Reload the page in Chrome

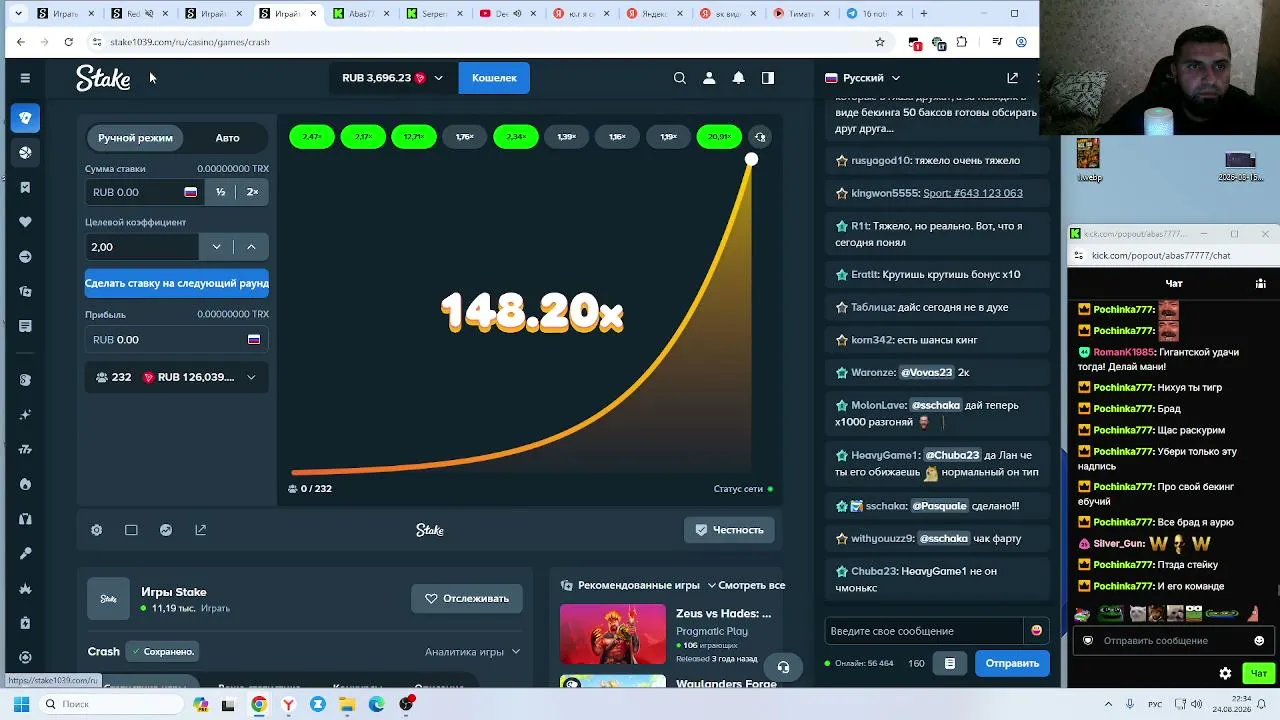[x=68, y=42]
